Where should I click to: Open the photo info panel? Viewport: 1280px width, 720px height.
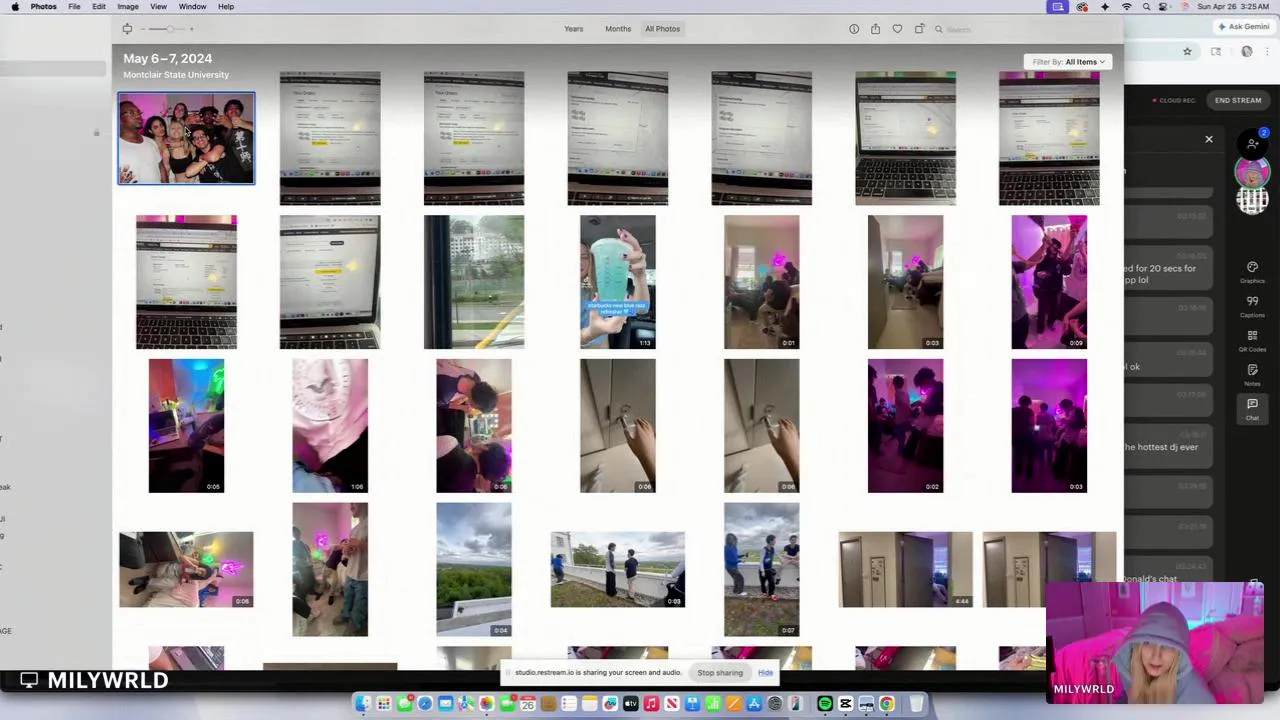tap(854, 29)
